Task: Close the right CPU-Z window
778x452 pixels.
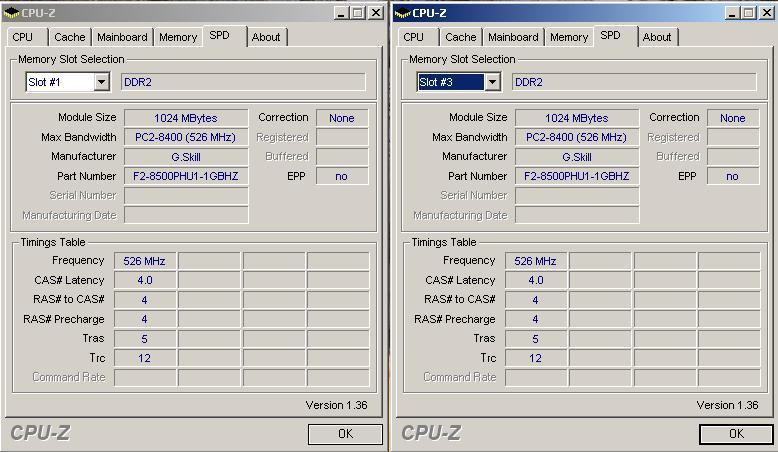Action: 768,13
